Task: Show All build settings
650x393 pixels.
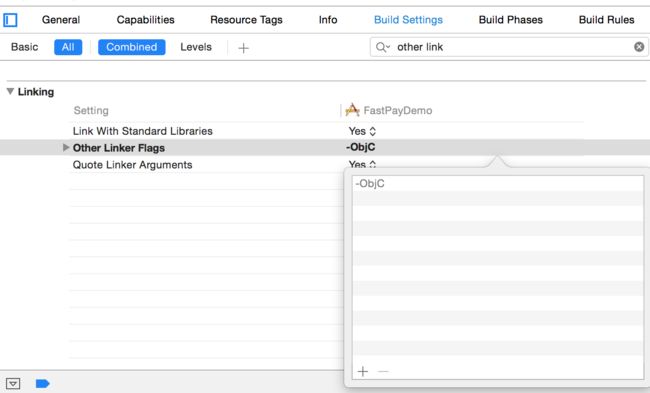Action: pyautogui.click(x=68, y=47)
